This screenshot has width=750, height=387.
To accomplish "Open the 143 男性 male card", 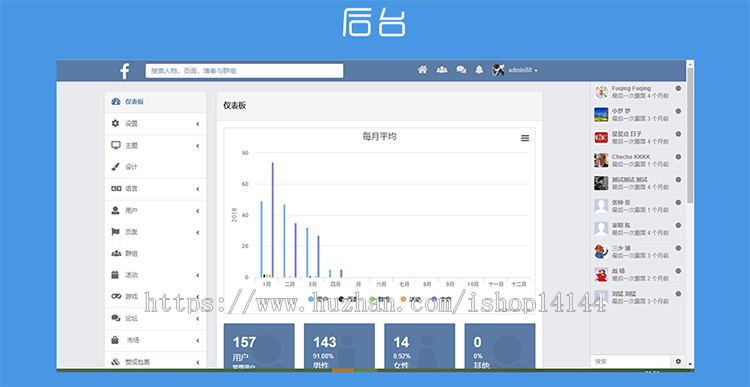I will coord(339,346).
